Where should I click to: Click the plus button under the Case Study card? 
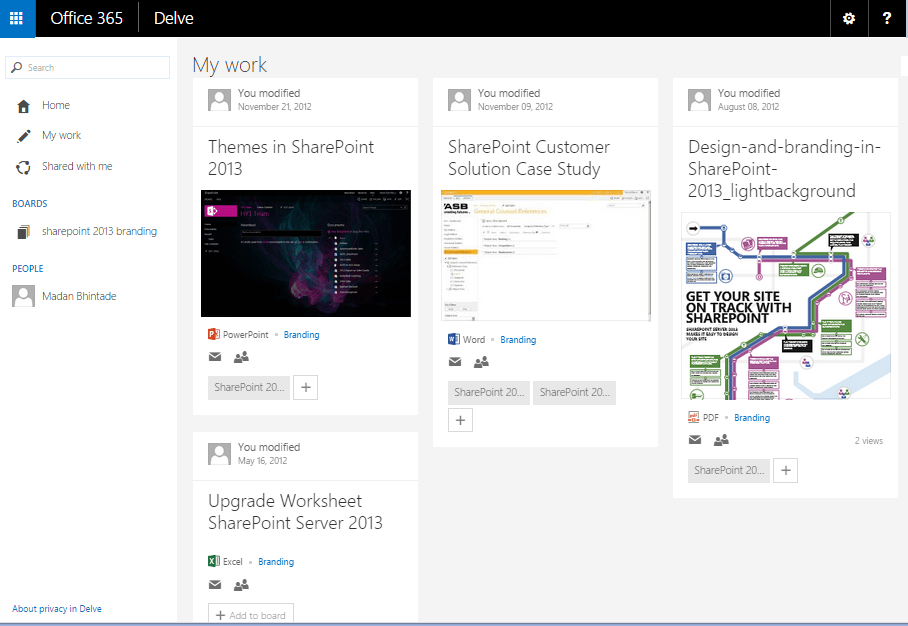click(x=460, y=419)
